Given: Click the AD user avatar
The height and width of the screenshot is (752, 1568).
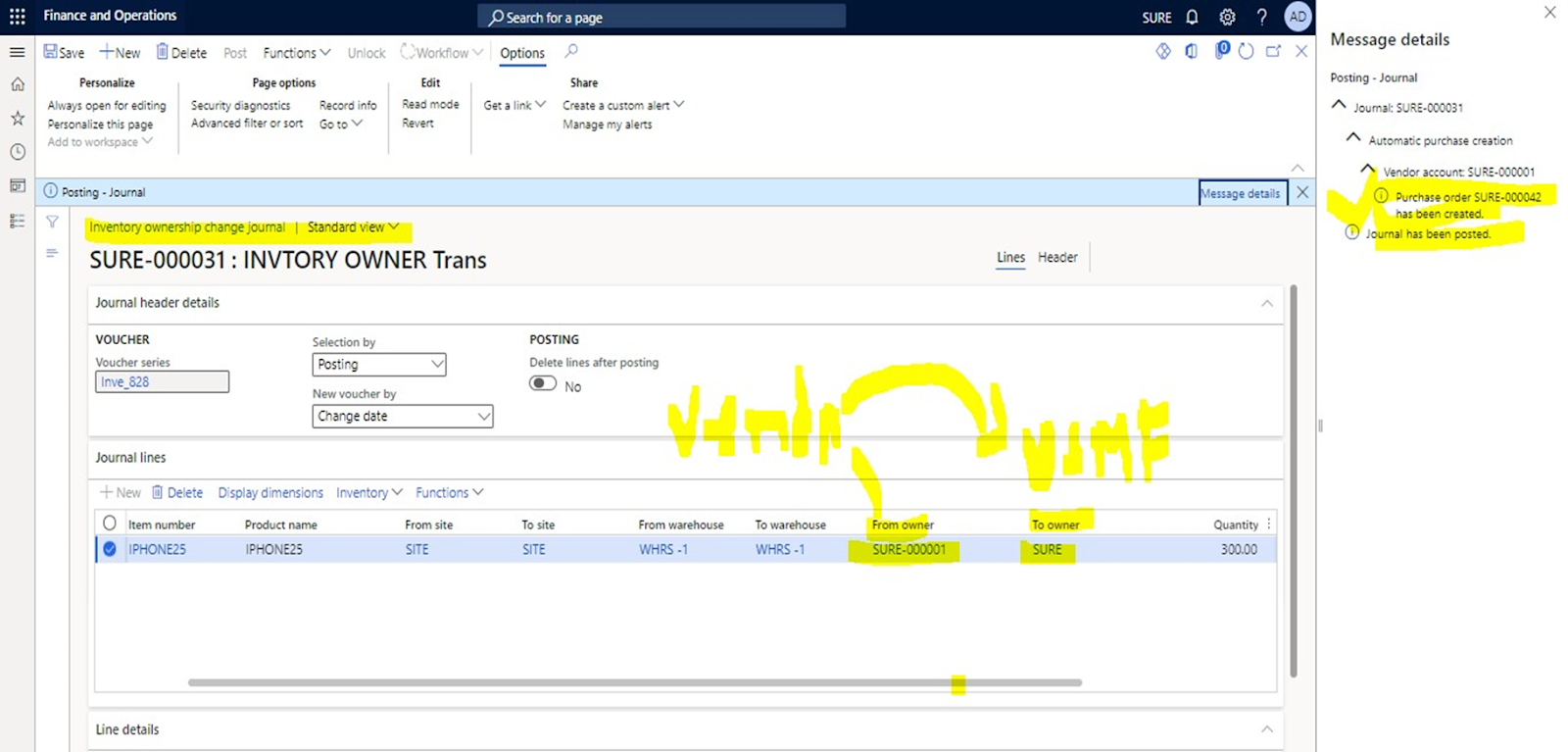Looking at the screenshot, I should coord(1298,17).
